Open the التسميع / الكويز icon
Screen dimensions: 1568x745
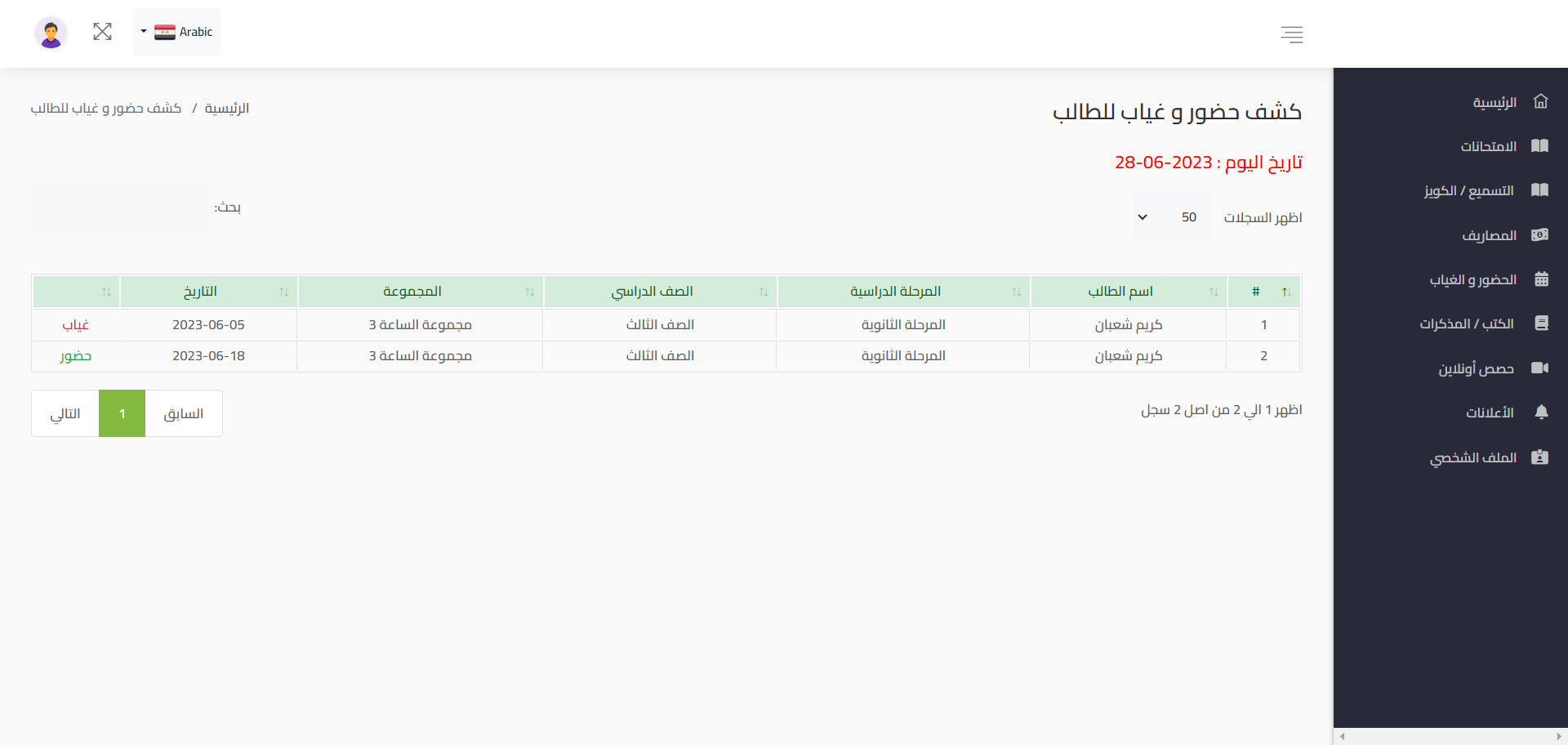pyautogui.click(x=1541, y=190)
